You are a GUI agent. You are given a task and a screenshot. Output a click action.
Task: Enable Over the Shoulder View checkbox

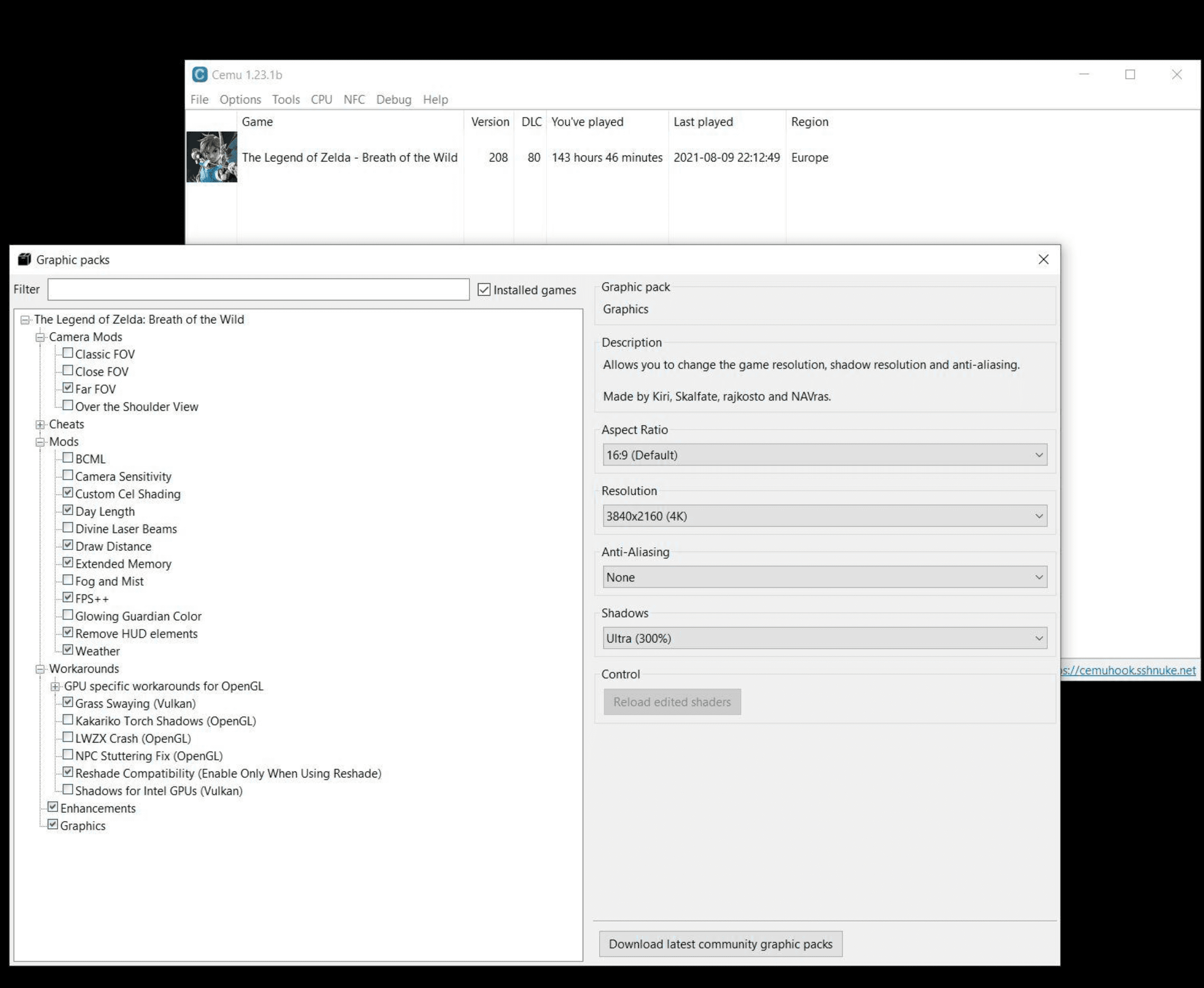click(68, 405)
